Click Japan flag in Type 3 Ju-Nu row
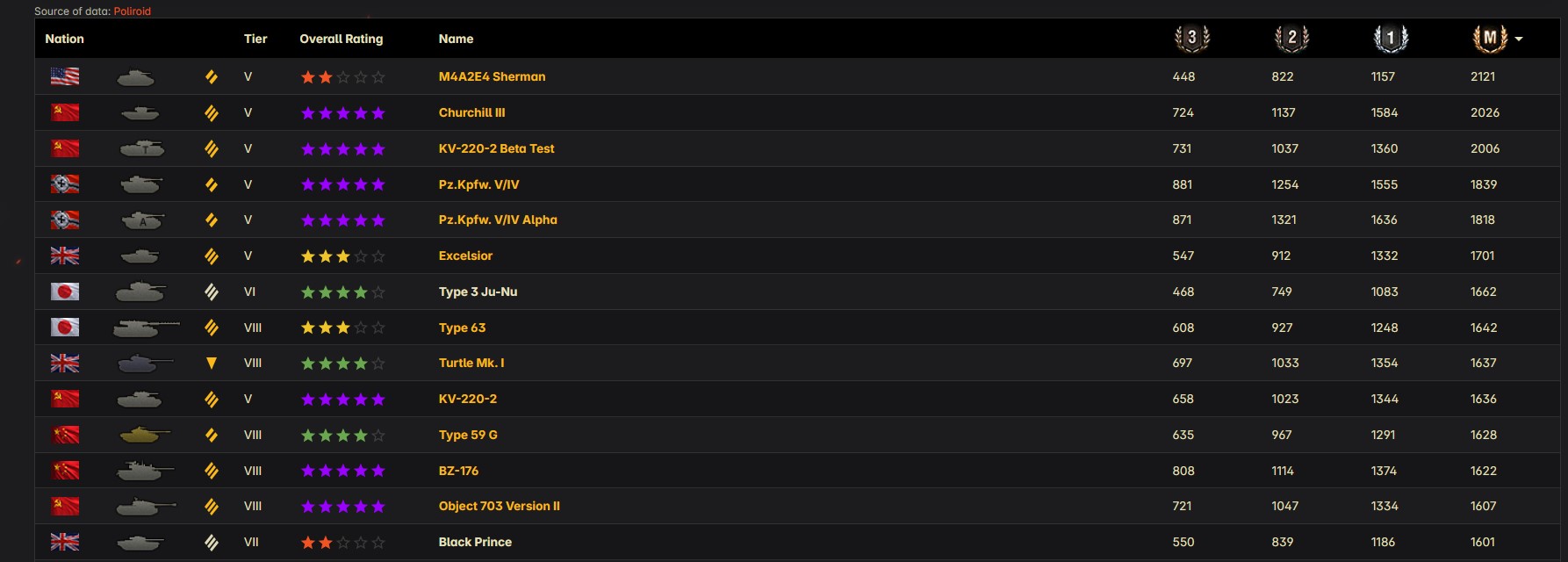1568x562 pixels. pyautogui.click(x=65, y=292)
